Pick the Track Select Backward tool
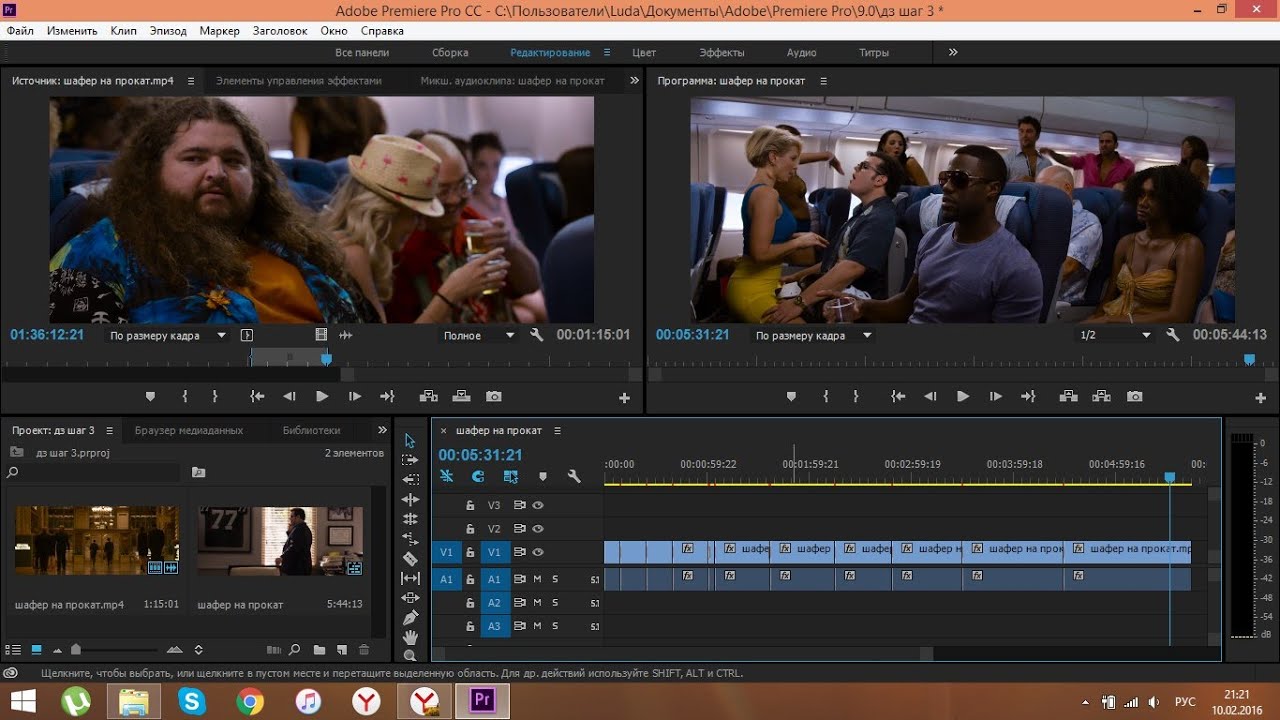The image size is (1280, 720). coord(410,479)
